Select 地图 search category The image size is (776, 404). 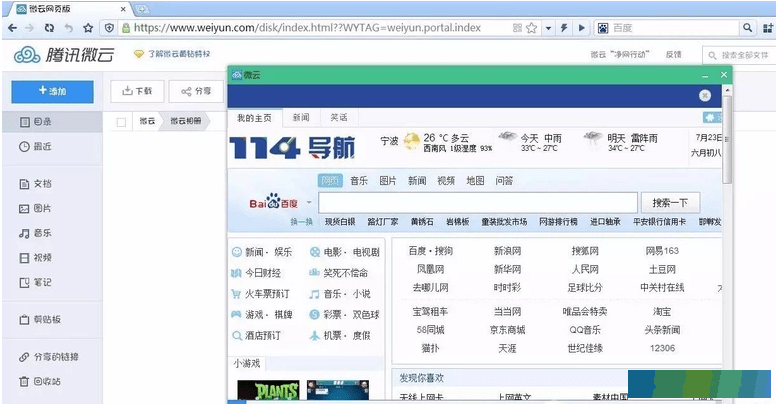(x=475, y=181)
